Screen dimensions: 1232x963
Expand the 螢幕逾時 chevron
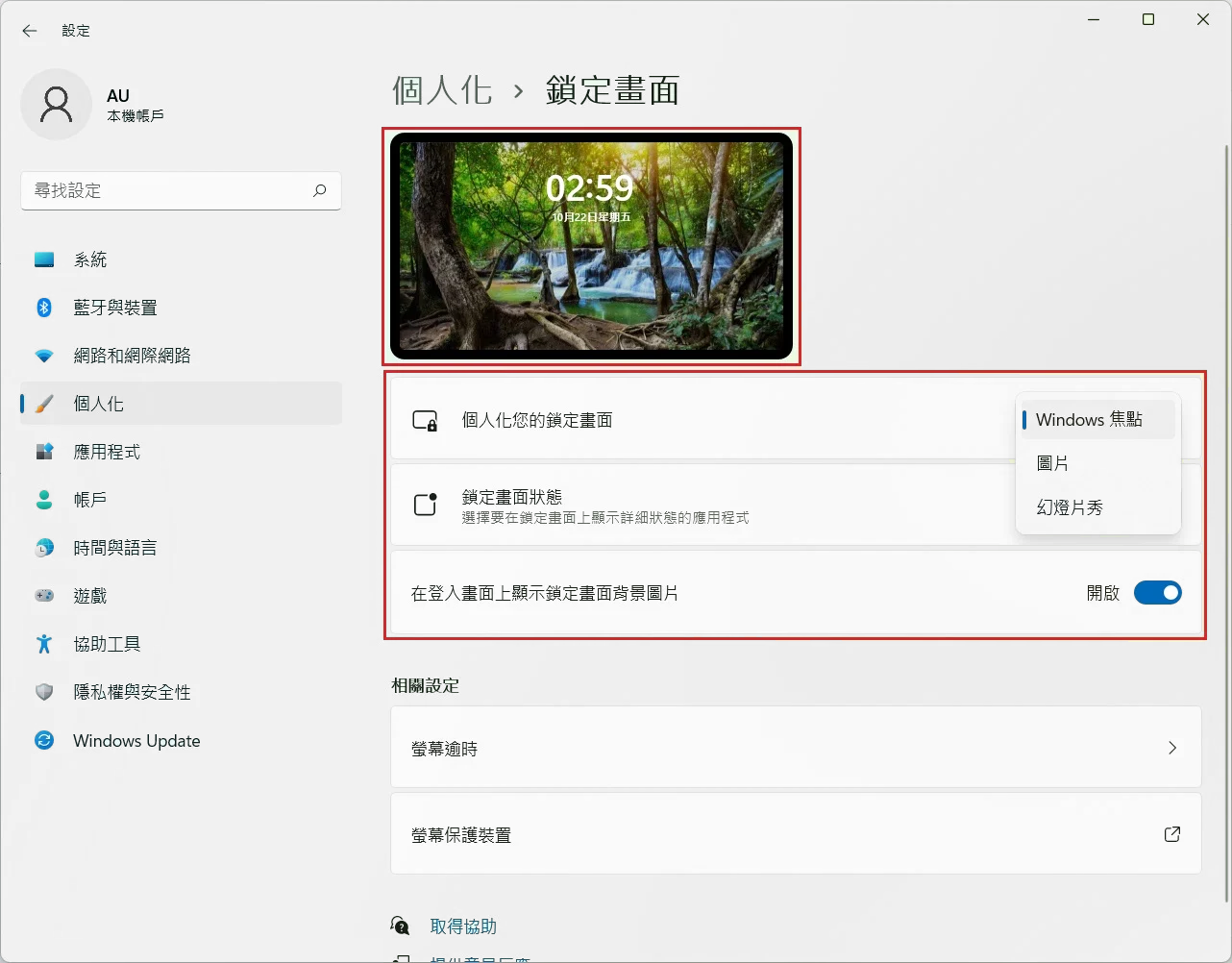coord(1172,748)
